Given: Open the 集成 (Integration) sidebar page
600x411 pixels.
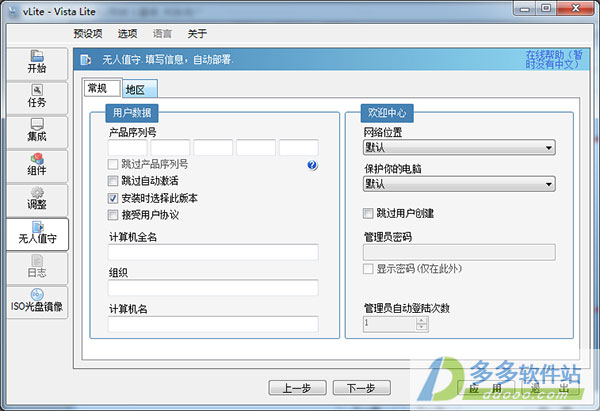Looking at the screenshot, I should (37, 132).
